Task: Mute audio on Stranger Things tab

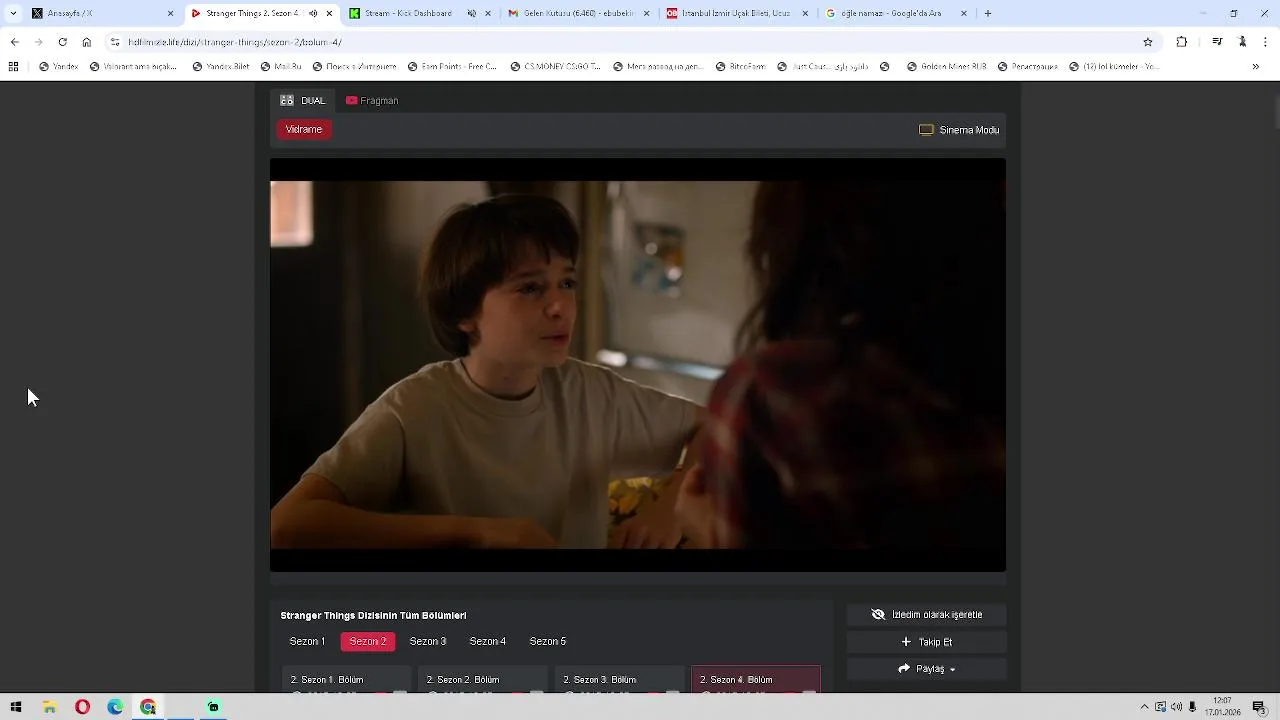Action: click(313, 13)
